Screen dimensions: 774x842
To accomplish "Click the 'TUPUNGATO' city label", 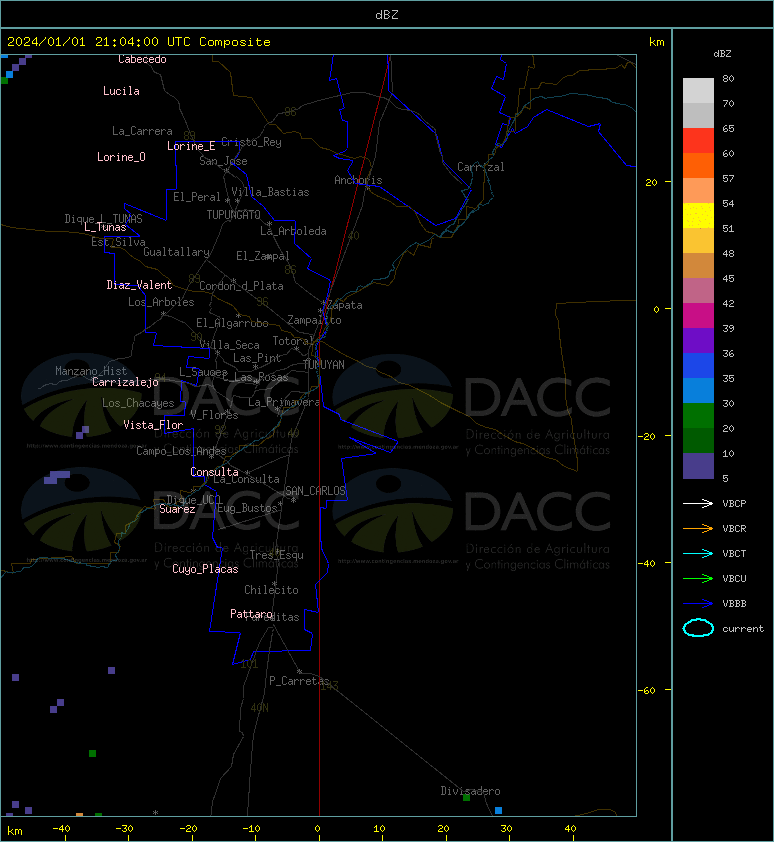I will (x=234, y=215).
